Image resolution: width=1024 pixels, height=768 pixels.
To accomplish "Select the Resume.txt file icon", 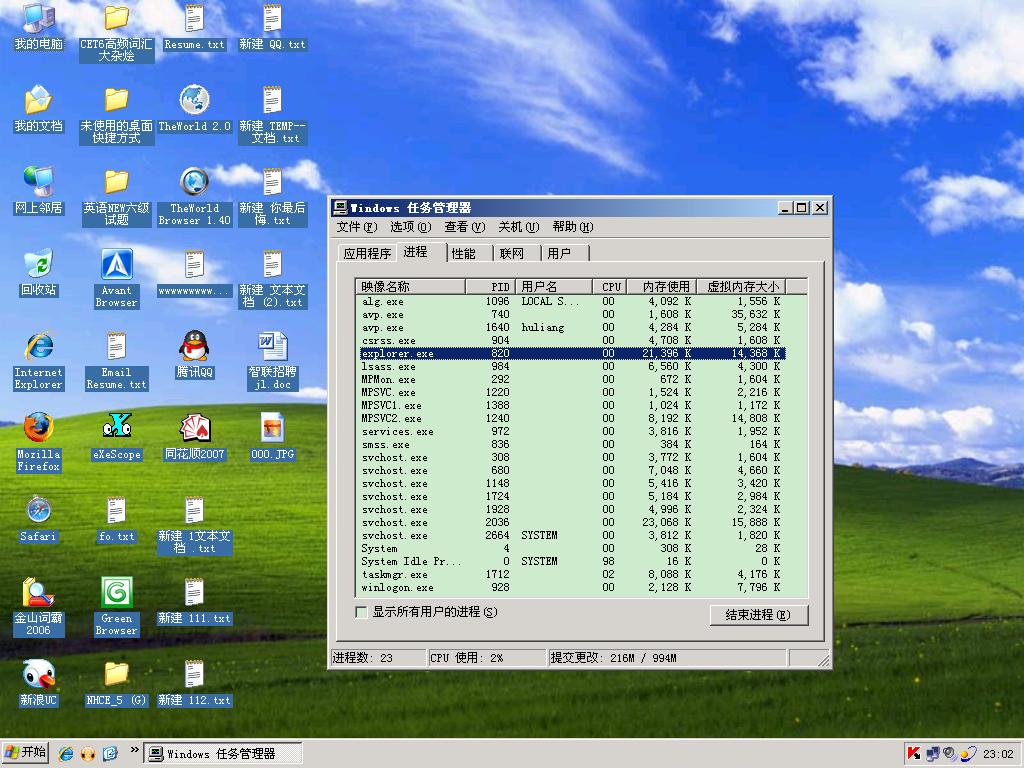I will (x=195, y=27).
